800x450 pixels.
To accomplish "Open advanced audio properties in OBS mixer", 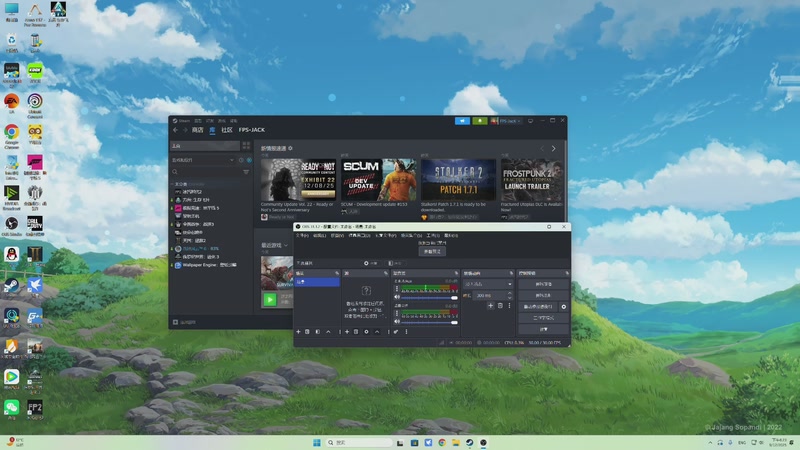I will pyautogui.click(x=396, y=332).
